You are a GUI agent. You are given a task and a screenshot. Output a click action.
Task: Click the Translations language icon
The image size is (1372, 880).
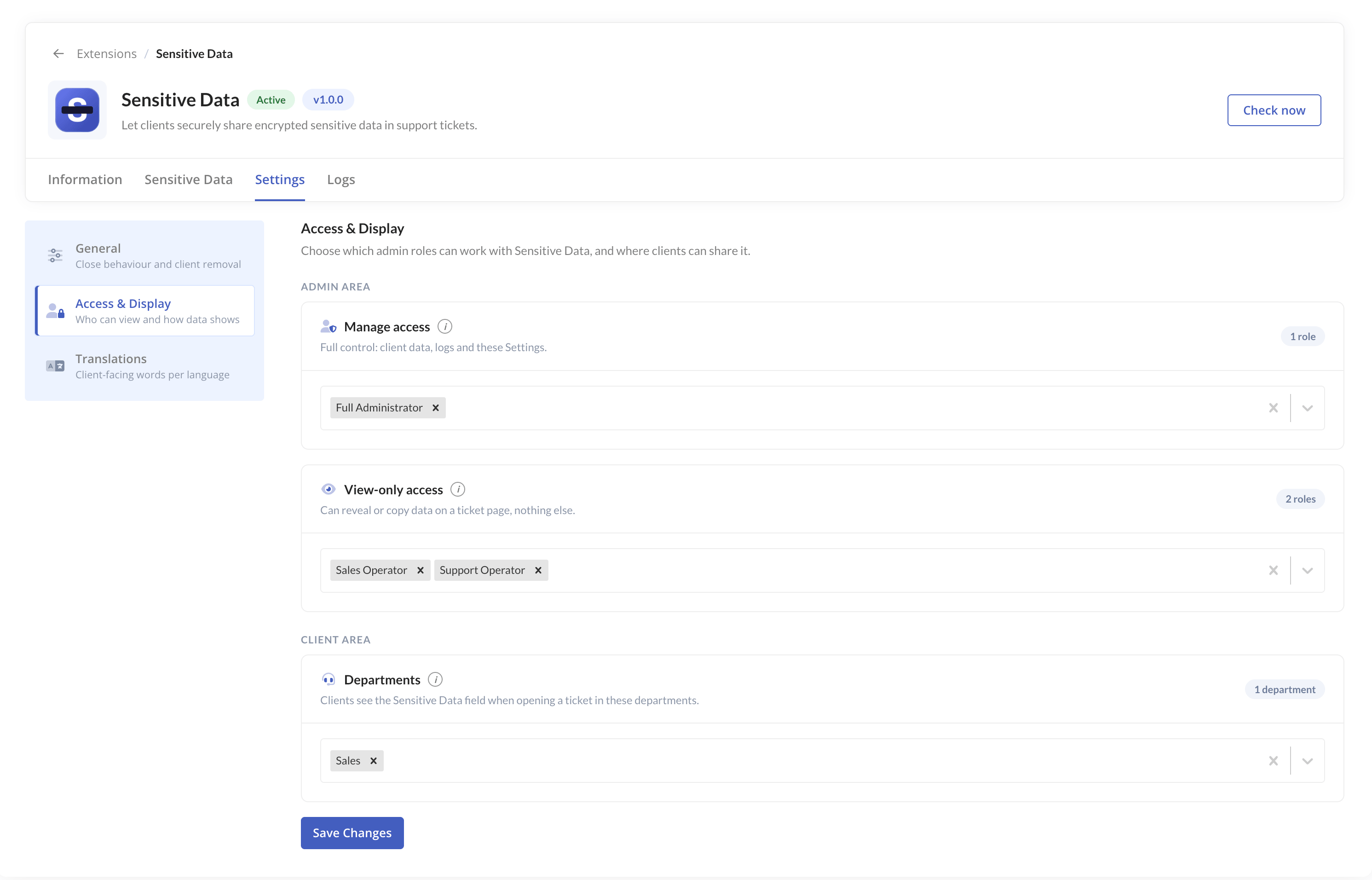pos(55,366)
